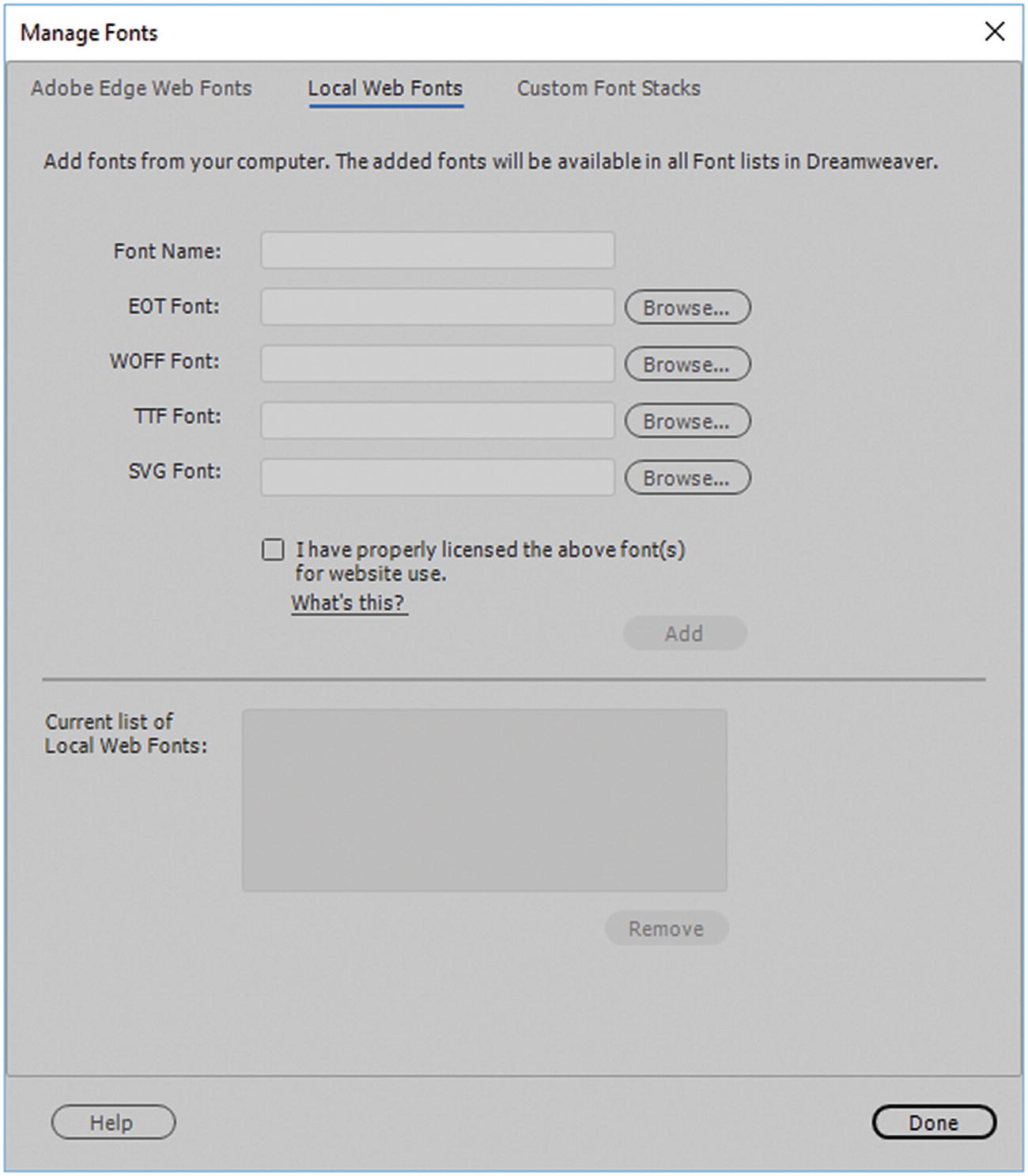This screenshot has height=1176, width=1028.
Task: Close the Manage Fonts dialog
Action: coord(994,32)
